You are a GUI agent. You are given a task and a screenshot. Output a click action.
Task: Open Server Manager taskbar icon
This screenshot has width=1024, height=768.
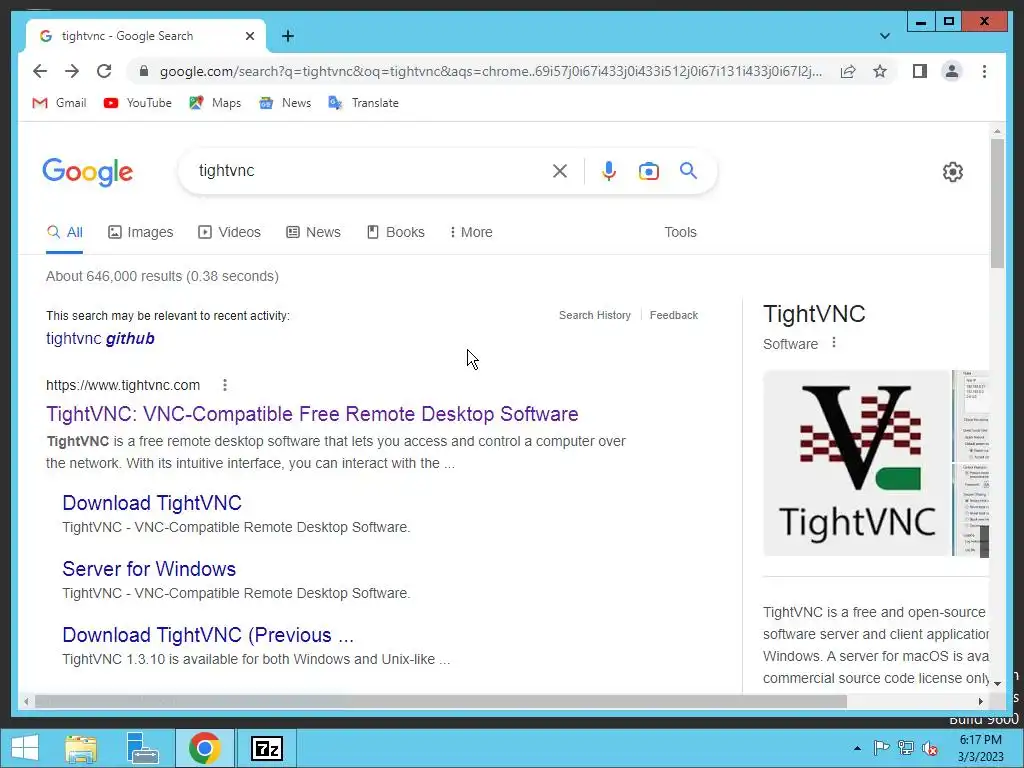click(142, 748)
